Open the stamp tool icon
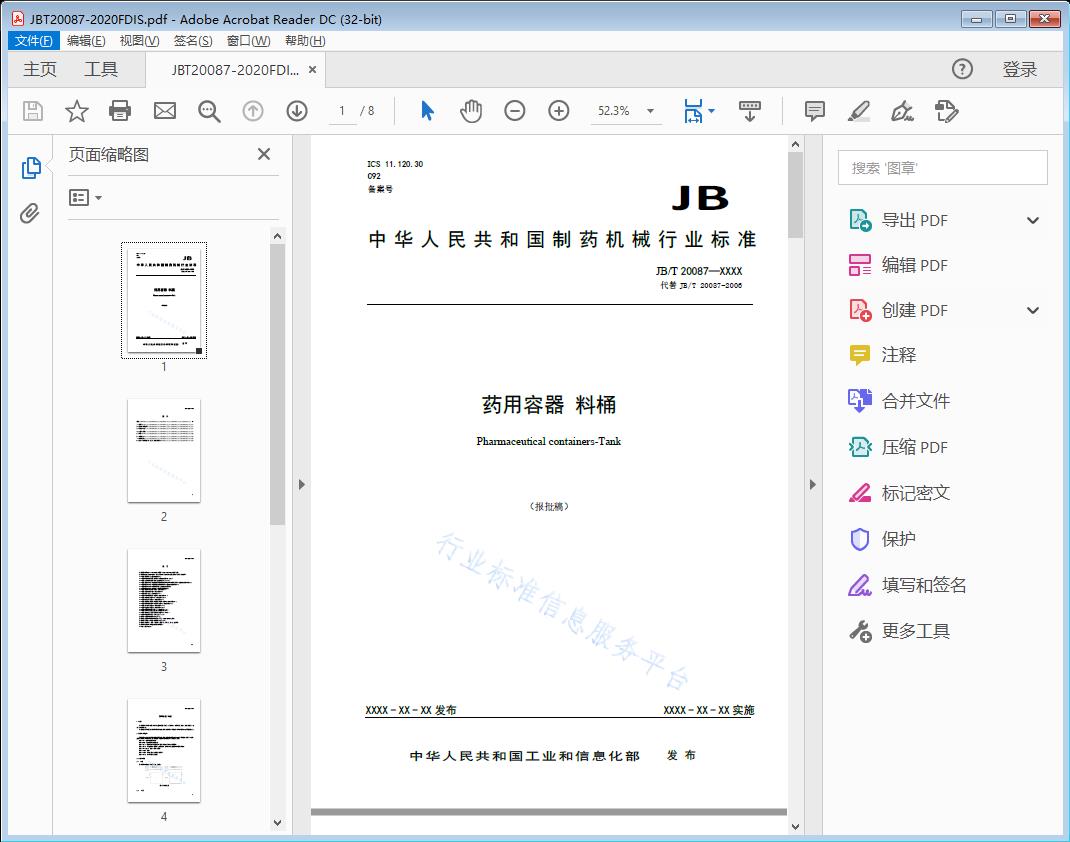Viewport: 1070px width, 842px height. click(x=946, y=111)
